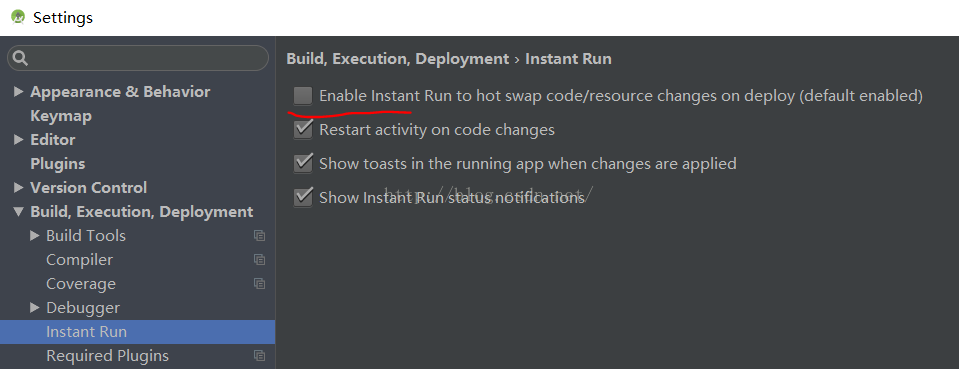Expand the Version Control node

tap(18, 187)
